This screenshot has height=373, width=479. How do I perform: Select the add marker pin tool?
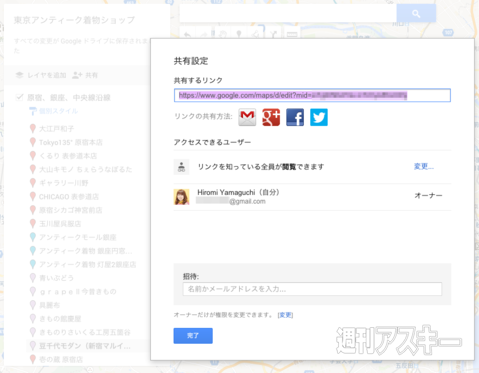239,34
